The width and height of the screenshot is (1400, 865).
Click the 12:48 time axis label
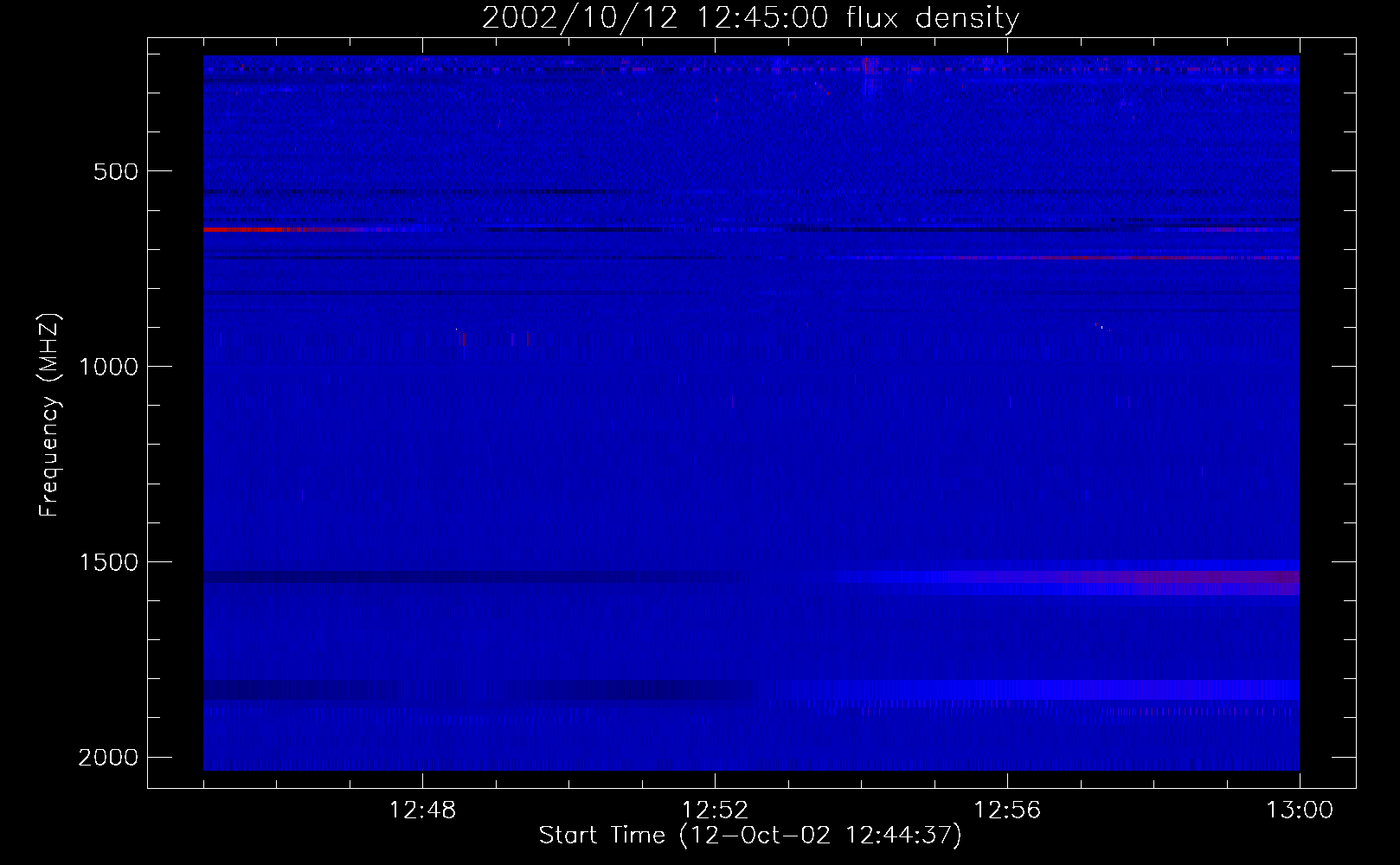[x=422, y=811]
